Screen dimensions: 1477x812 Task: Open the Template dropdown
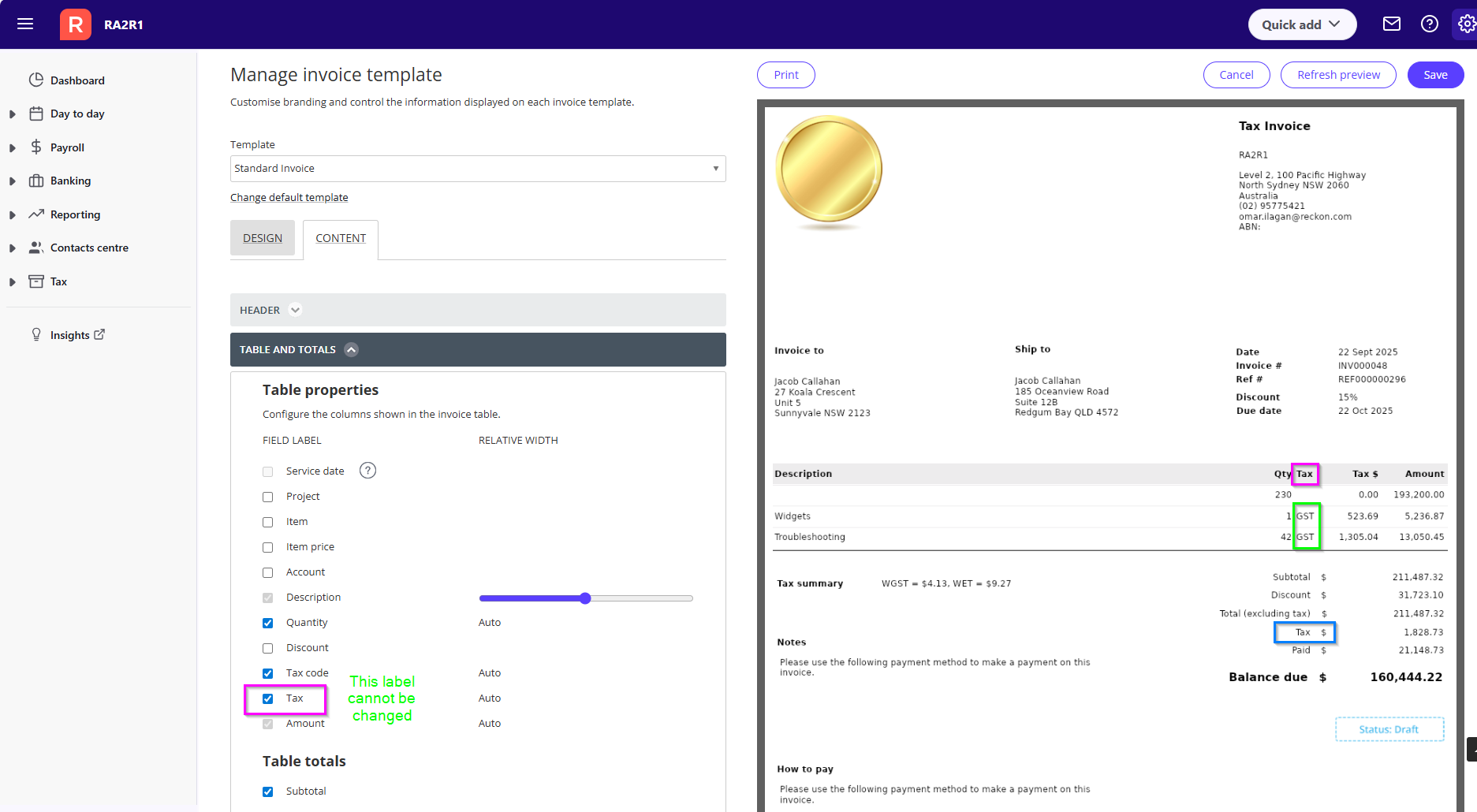pos(478,169)
